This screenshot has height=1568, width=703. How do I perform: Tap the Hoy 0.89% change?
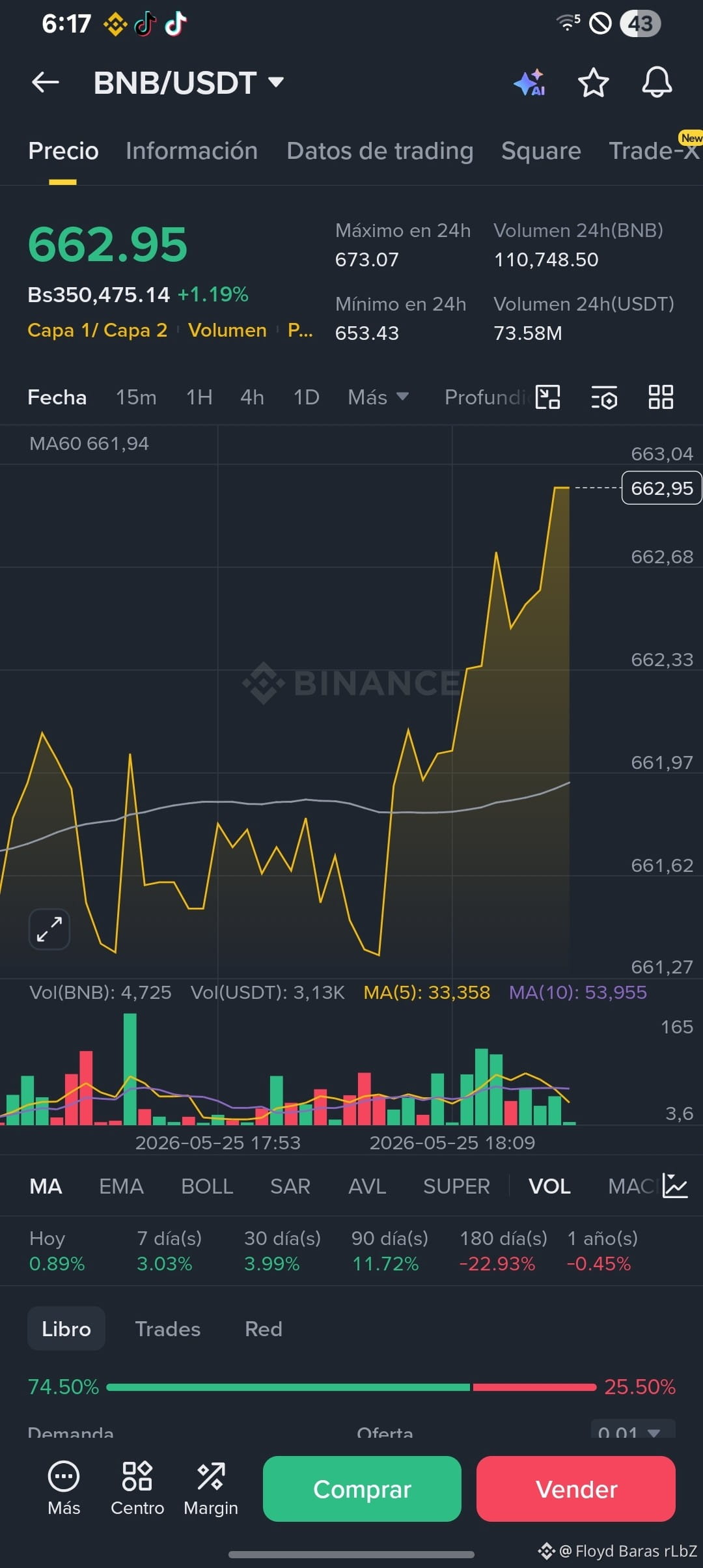[57, 1251]
